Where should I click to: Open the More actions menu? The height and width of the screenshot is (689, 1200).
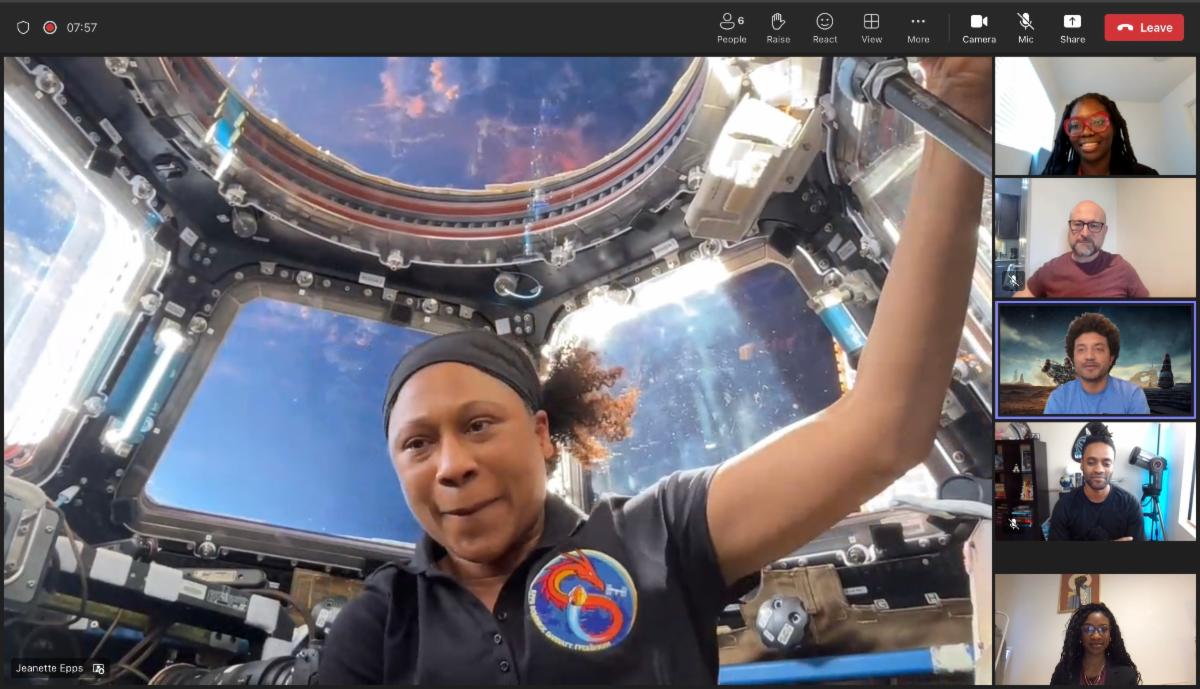pyautogui.click(x=917, y=26)
